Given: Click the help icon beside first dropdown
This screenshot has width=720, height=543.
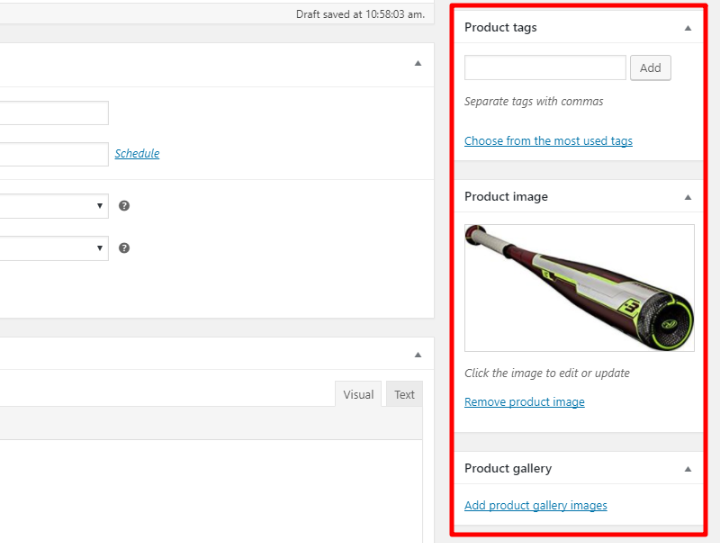Looking at the screenshot, I should (x=124, y=206).
